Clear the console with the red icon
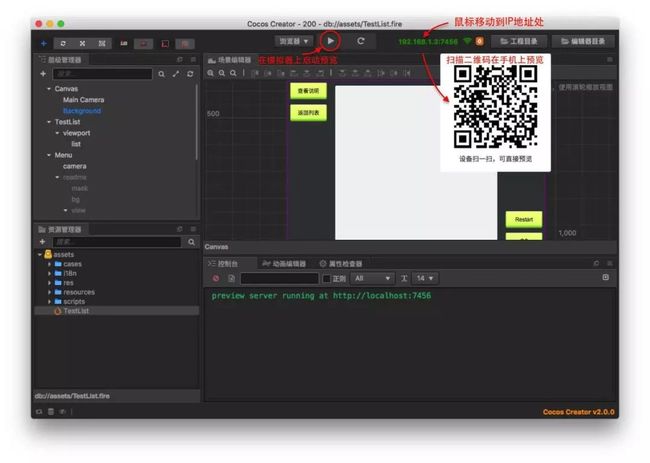650x463 pixels. pyautogui.click(x=216, y=278)
